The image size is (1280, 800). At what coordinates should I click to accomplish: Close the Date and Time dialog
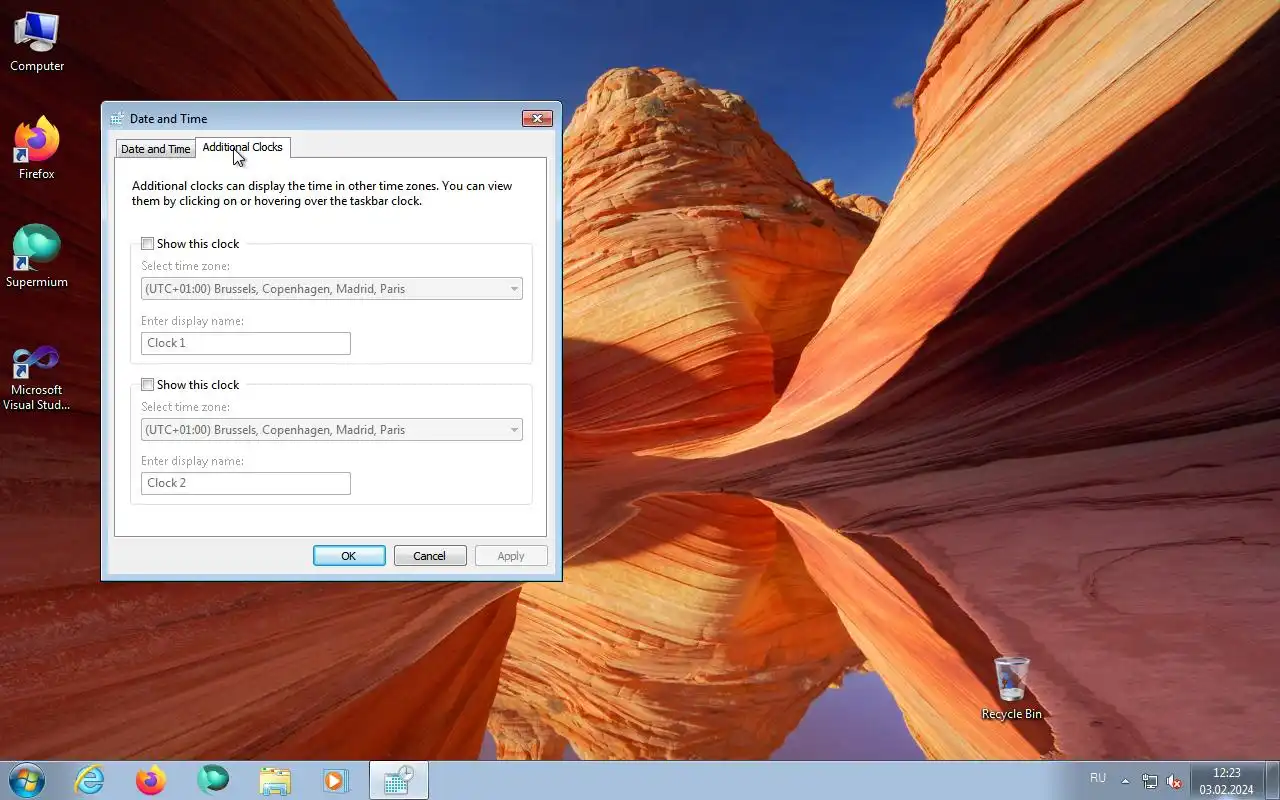tap(538, 118)
